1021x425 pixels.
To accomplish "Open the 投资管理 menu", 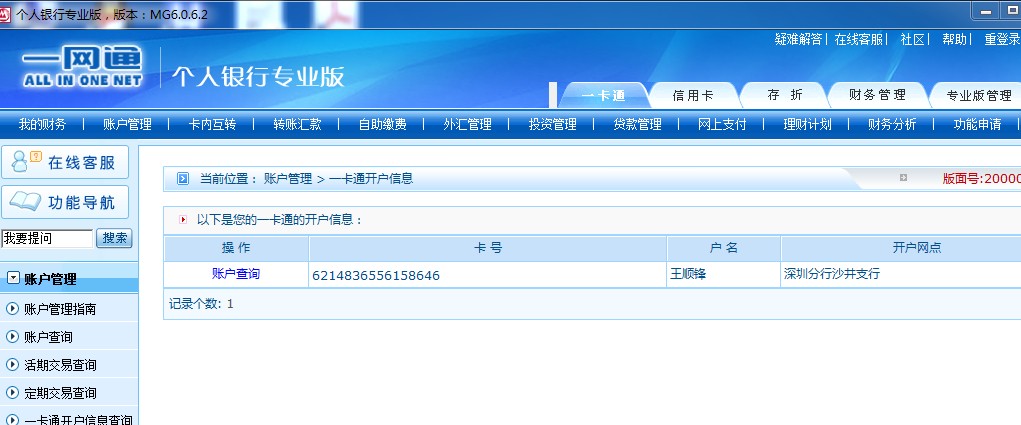I will coord(553,124).
